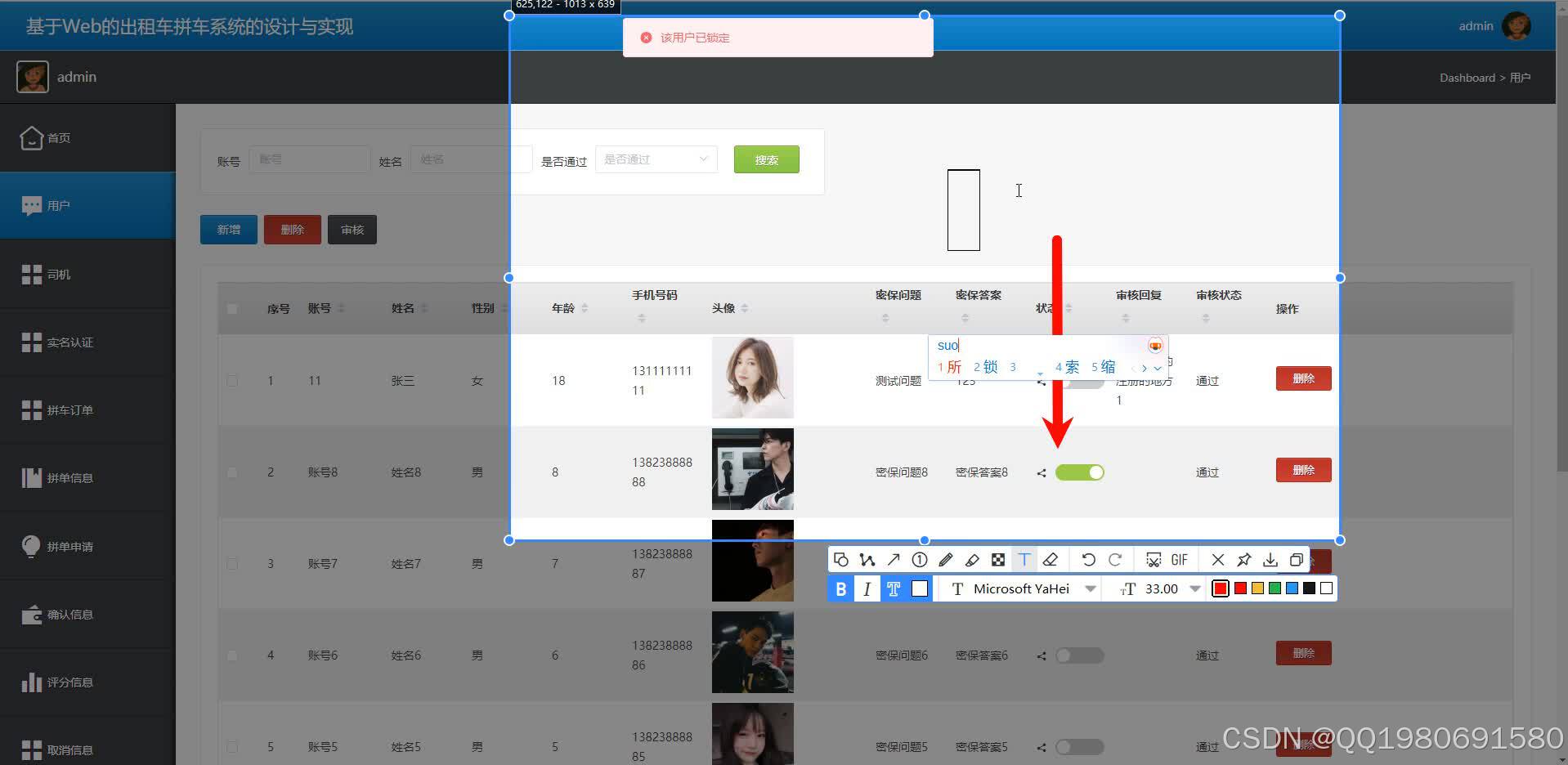Select the polyline drawing tool
Image resolution: width=1568 pixels, height=765 pixels.
click(x=867, y=560)
